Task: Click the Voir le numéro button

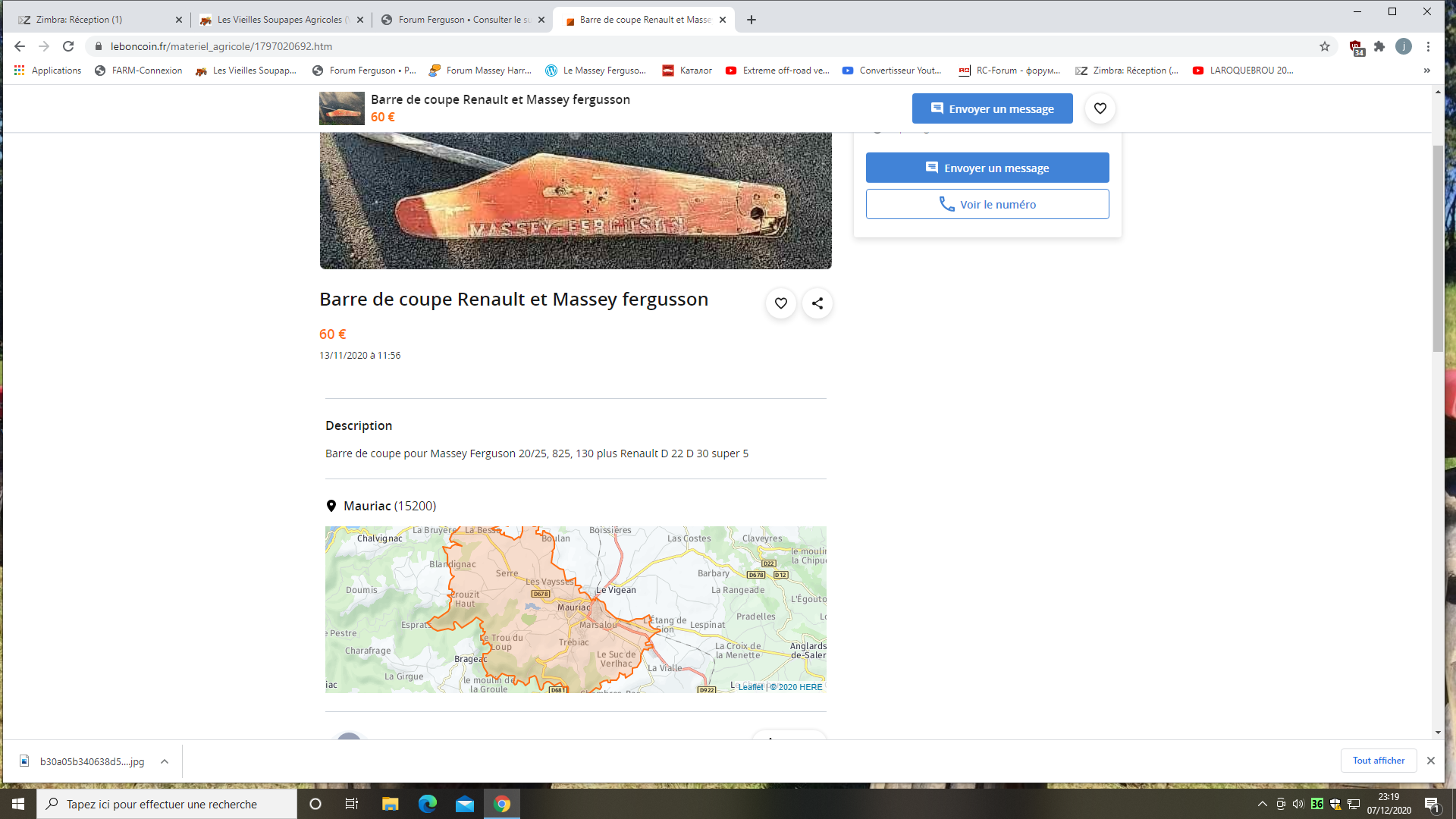Action: coord(987,204)
